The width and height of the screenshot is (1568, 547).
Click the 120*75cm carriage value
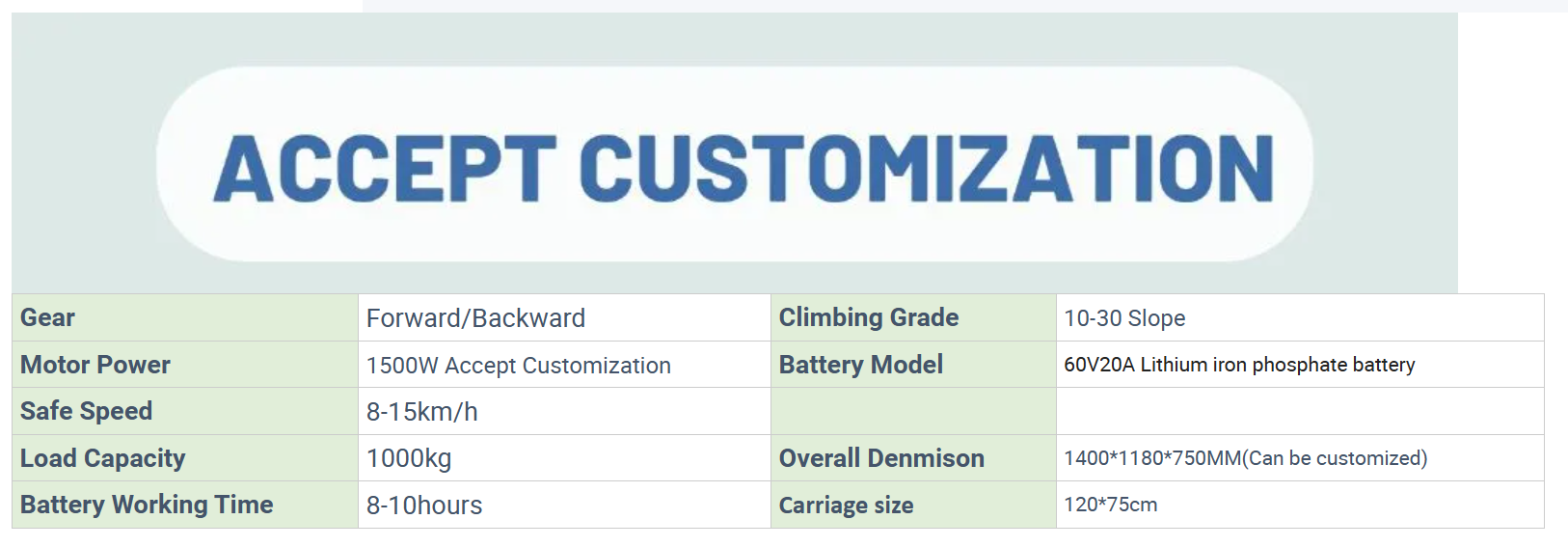point(1110,505)
